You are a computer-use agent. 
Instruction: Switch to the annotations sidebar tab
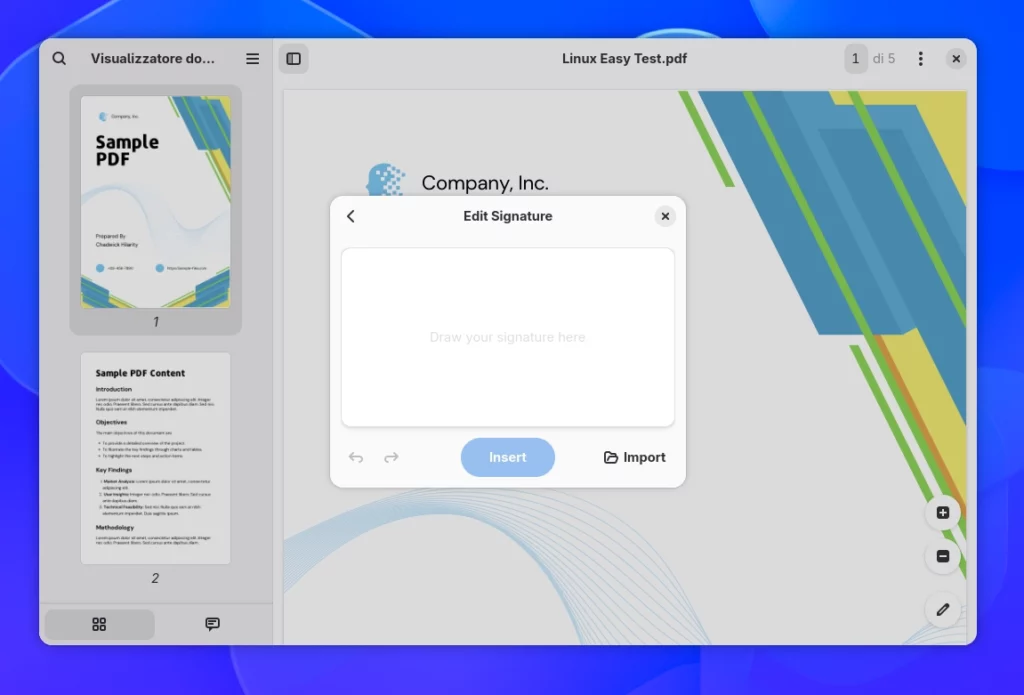[x=212, y=624]
